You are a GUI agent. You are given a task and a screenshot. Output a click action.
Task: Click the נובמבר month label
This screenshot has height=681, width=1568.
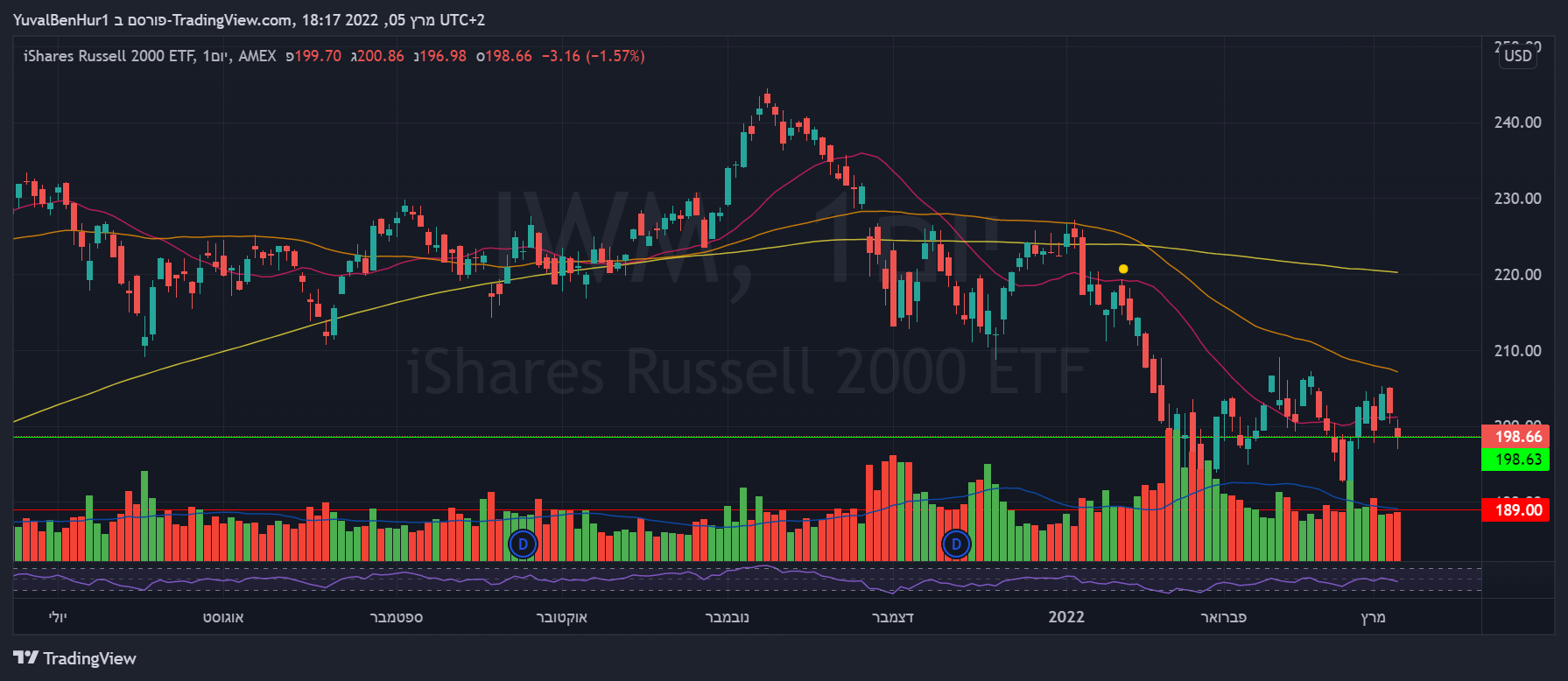coord(728,617)
